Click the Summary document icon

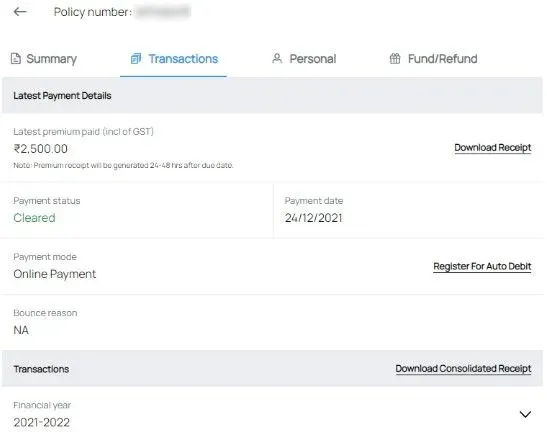click(15, 59)
